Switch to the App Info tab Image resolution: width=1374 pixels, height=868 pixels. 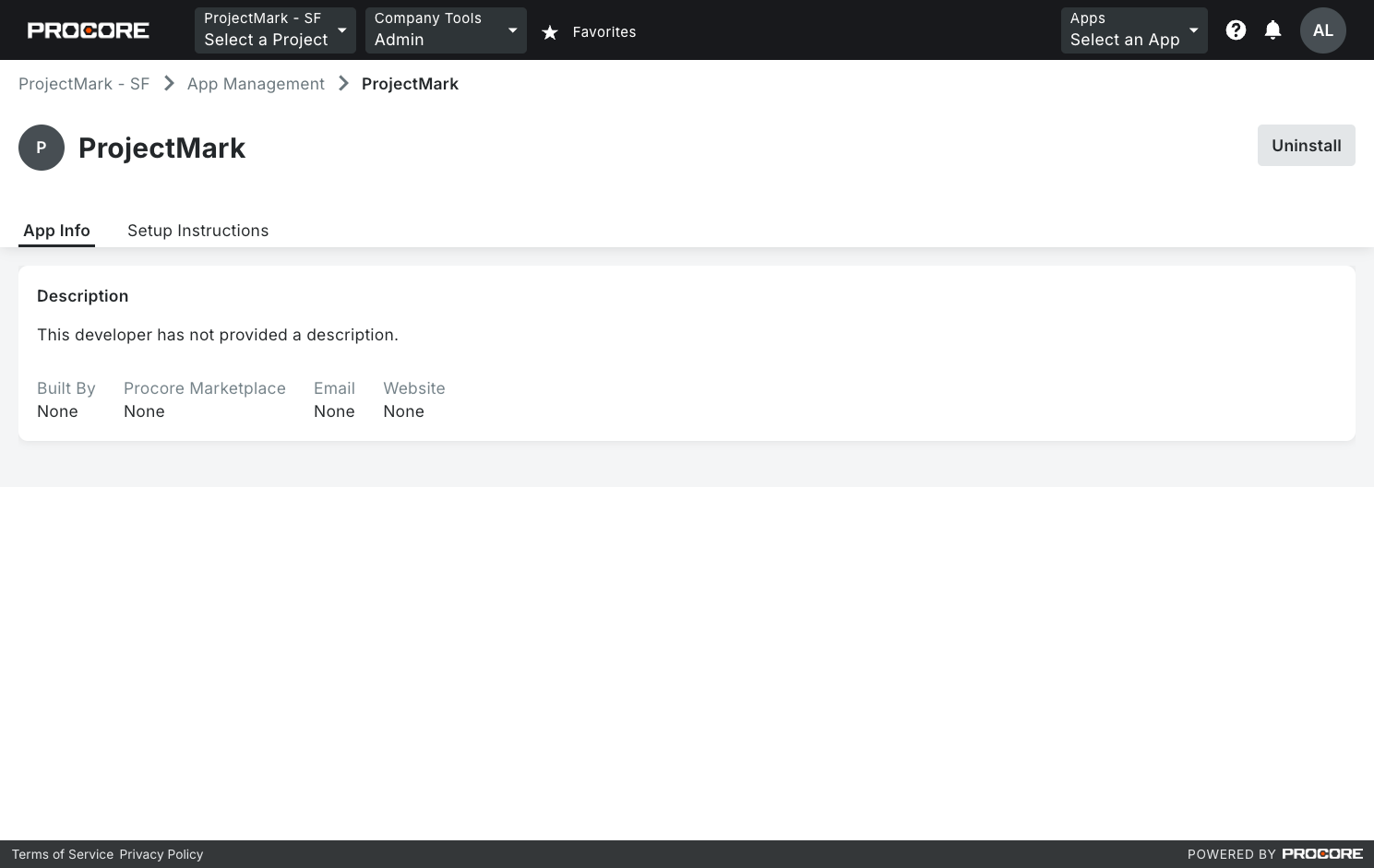tap(56, 231)
